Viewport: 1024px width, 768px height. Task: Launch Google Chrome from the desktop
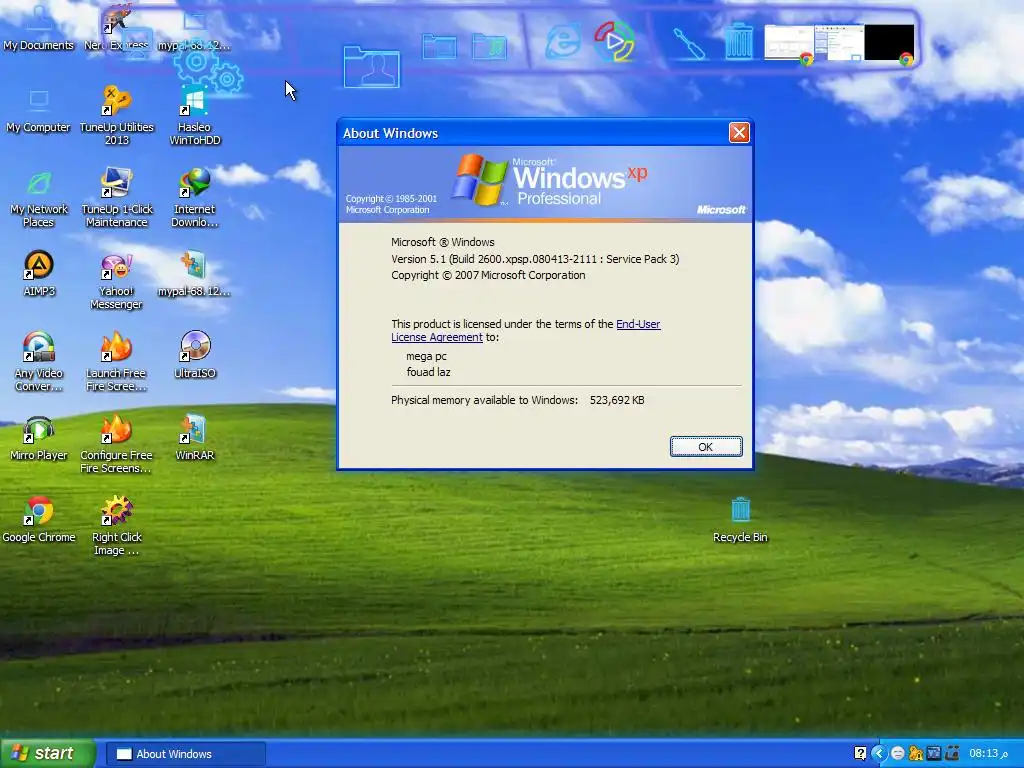(39, 520)
